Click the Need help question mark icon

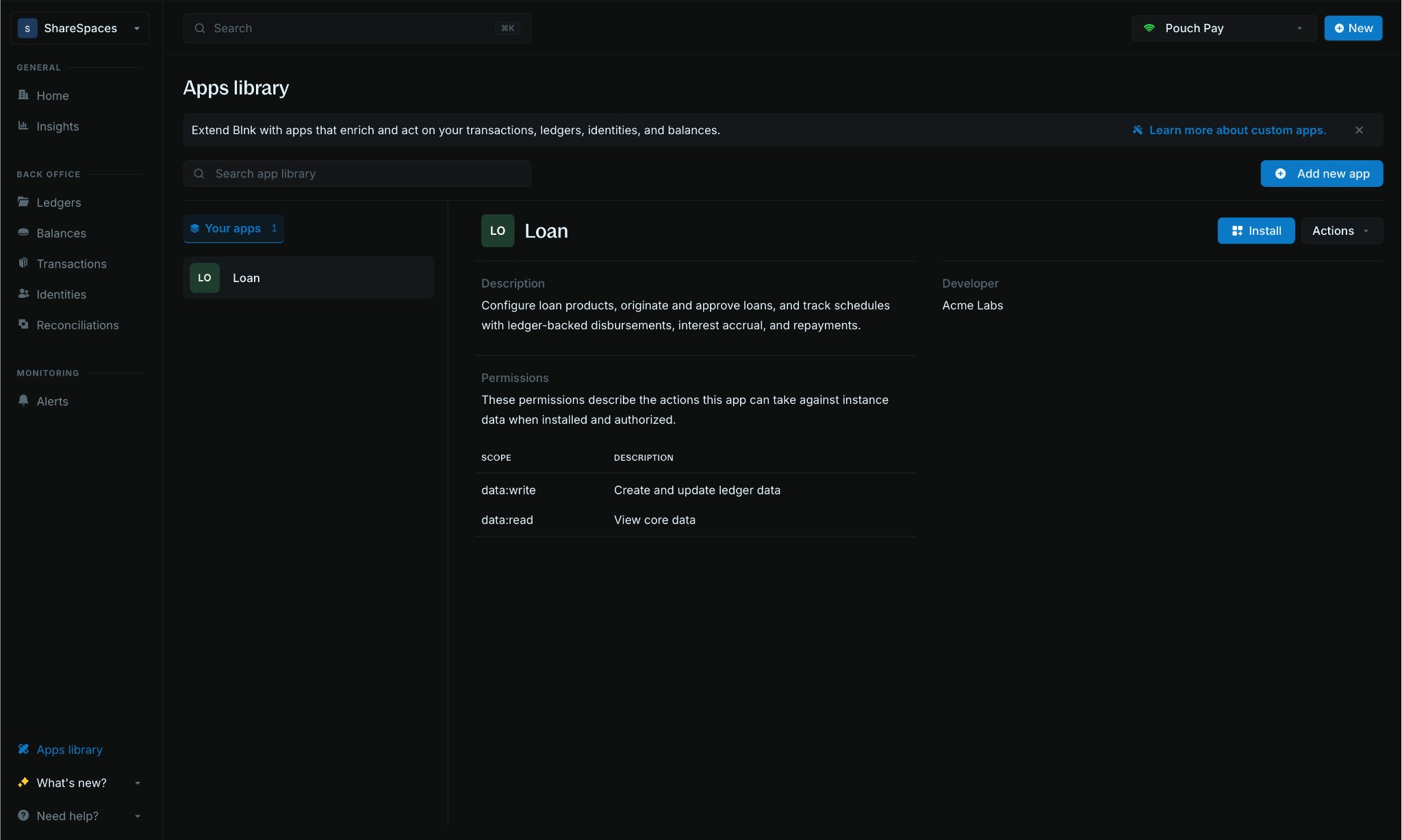click(x=23, y=815)
